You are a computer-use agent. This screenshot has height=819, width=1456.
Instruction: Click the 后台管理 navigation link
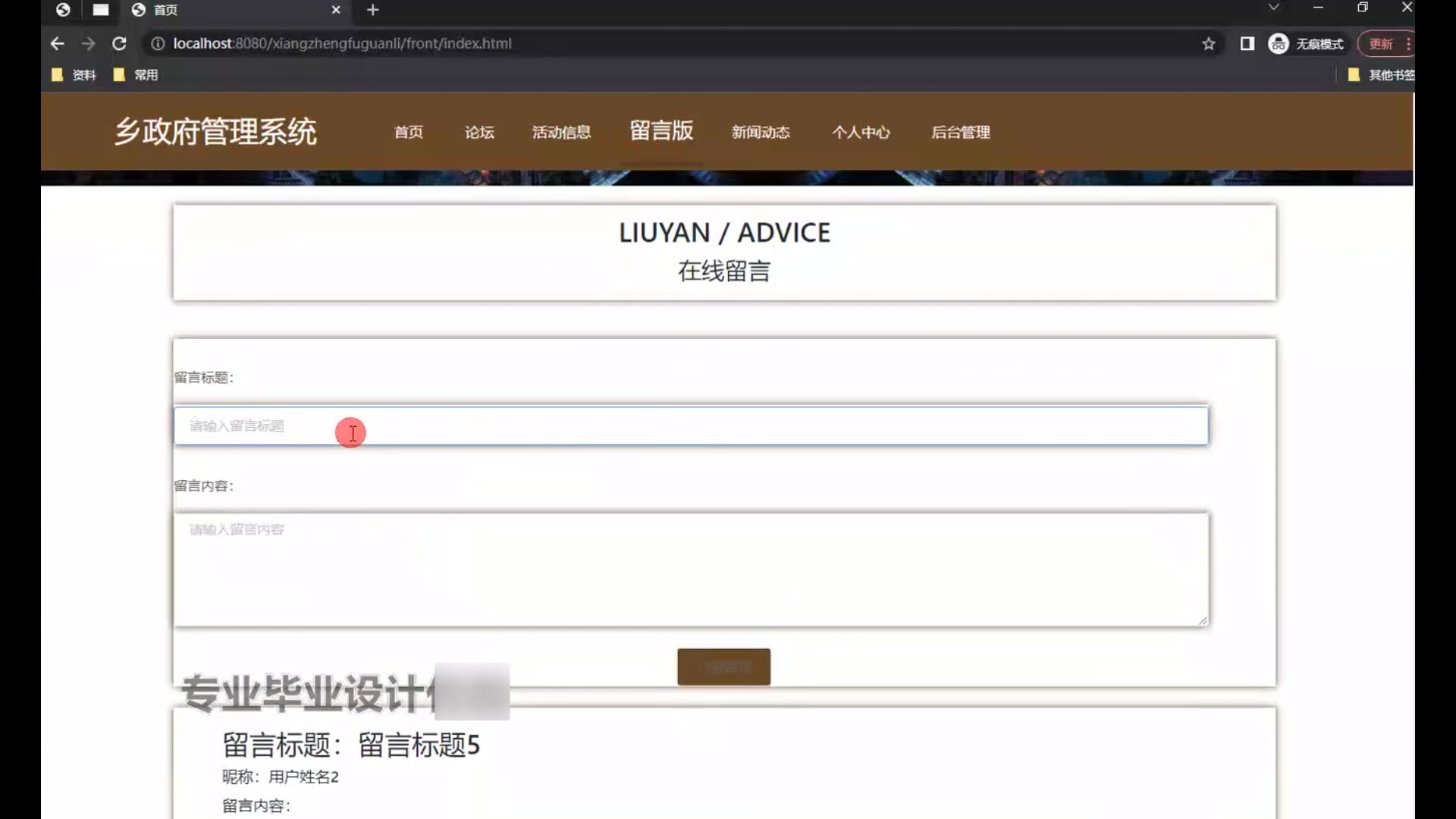pos(961,133)
